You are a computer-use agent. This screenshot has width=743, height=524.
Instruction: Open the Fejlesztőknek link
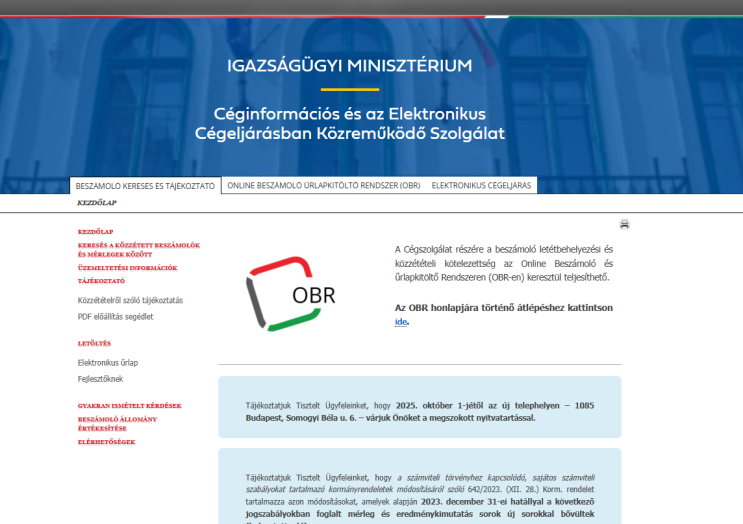click(100, 379)
